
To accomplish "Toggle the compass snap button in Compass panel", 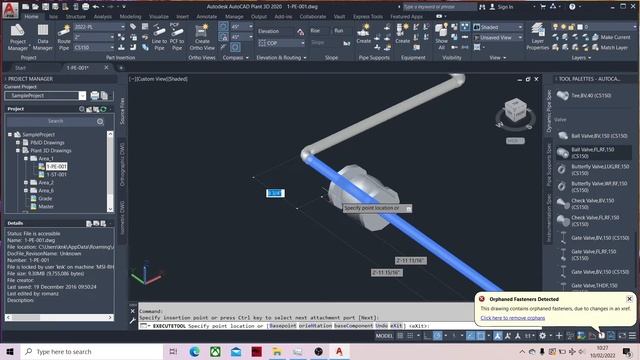I will 223,27.
